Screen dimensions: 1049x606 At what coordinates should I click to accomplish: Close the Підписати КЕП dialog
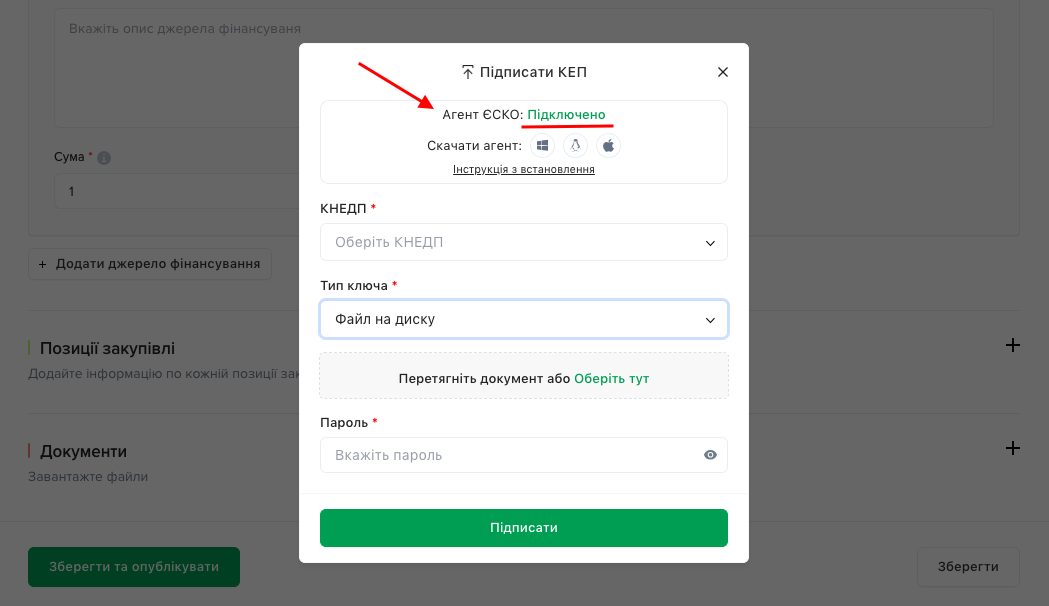[723, 72]
